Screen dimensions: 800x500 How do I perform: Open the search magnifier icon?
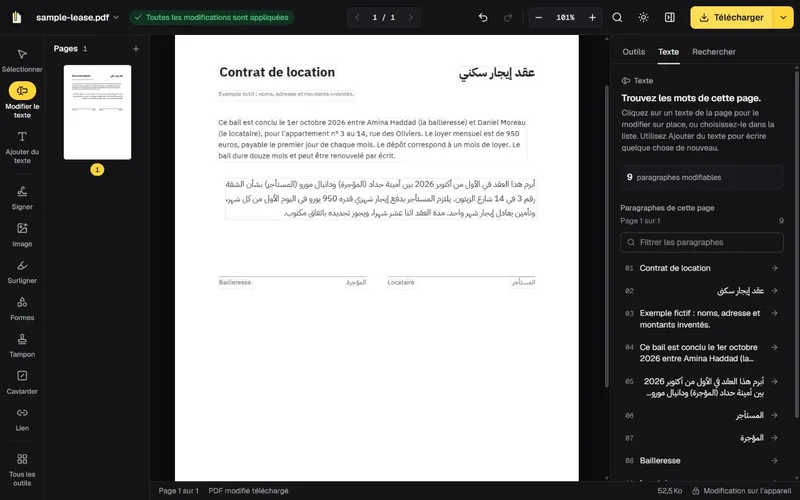click(x=617, y=17)
